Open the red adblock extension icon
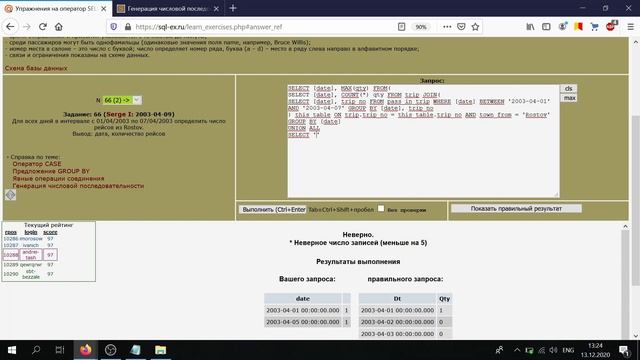Viewport: 640px width, 360px height. coord(611,26)
